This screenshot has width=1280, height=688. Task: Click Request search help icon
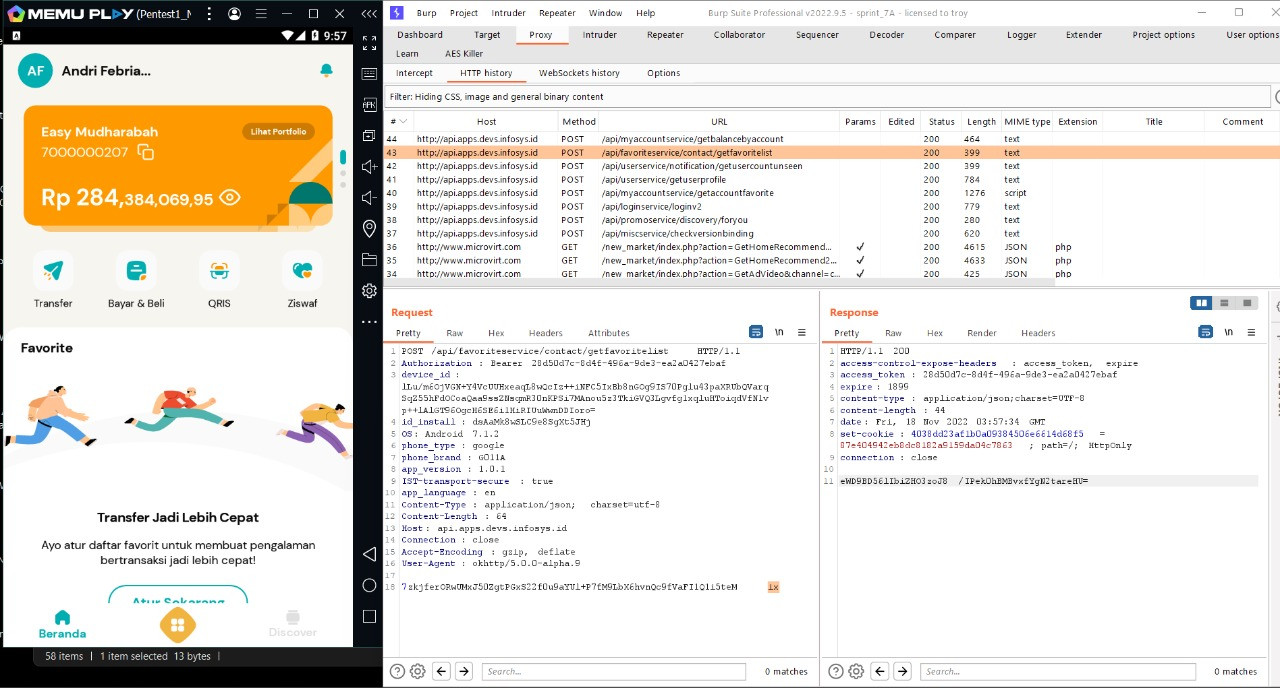pyautogui.click(x=398, y=672)
